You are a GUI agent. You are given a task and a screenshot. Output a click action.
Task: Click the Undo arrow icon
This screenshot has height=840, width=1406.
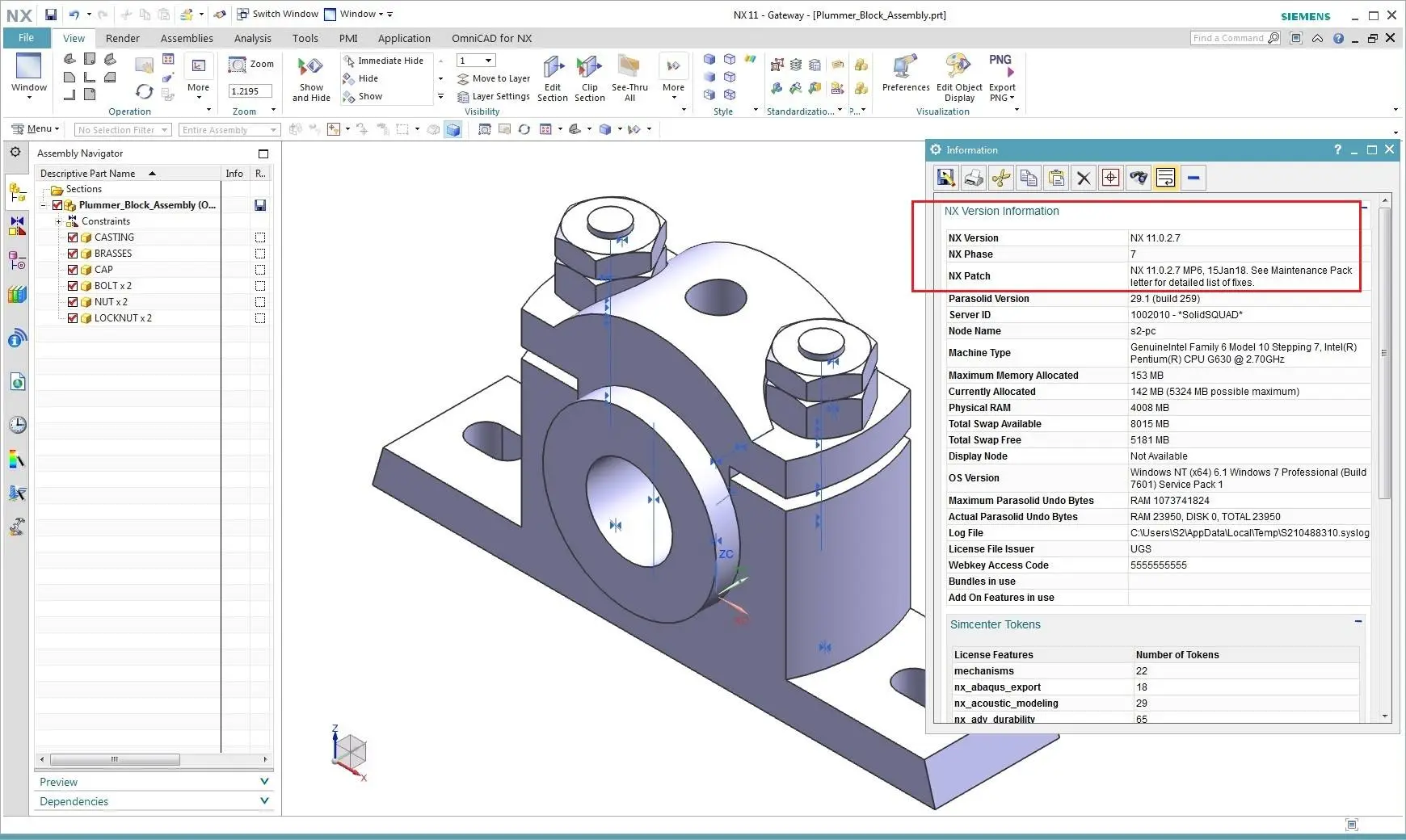[x=74, y=15]
